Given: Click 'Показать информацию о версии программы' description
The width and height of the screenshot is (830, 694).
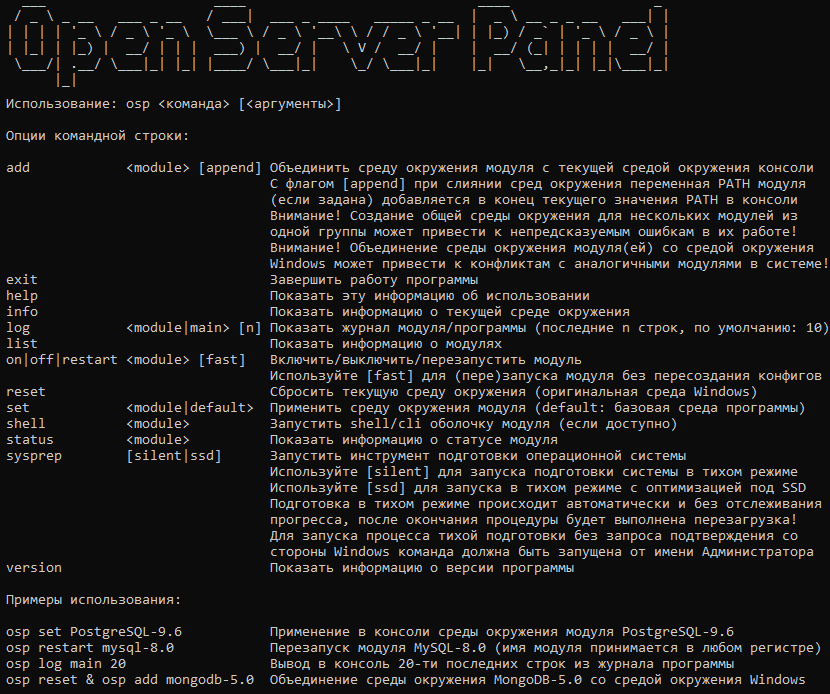Looking at the screenshot, I should click(x=422, y=567).
